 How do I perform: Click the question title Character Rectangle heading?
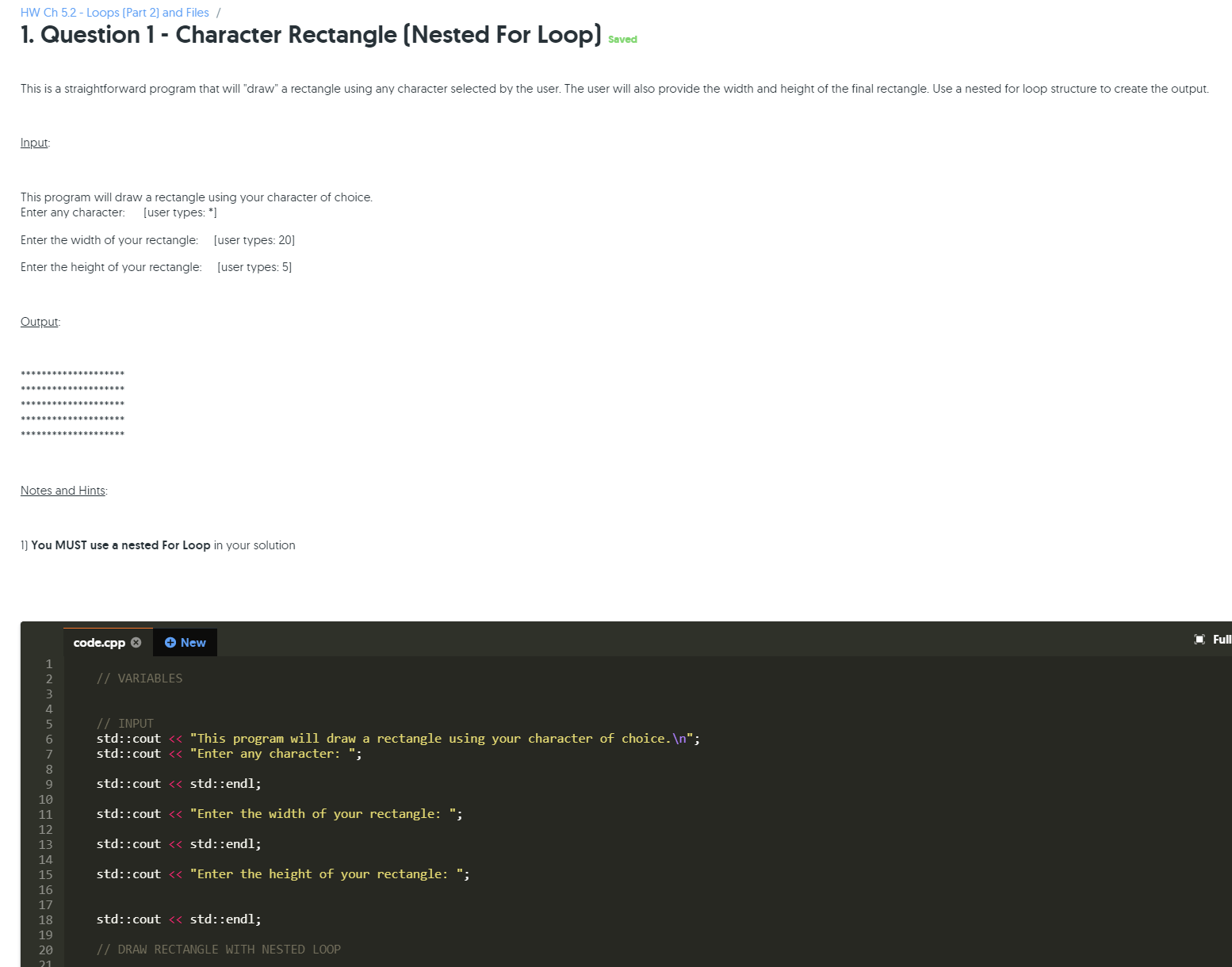311,35
